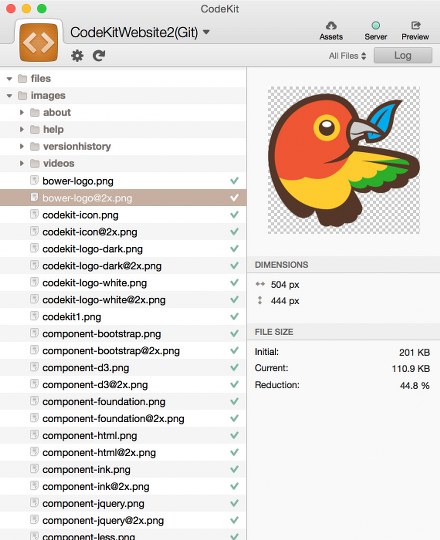The image size is (440, 540).
Task: Select the codekit-logo-white.png file
Action: pos(94,283)
